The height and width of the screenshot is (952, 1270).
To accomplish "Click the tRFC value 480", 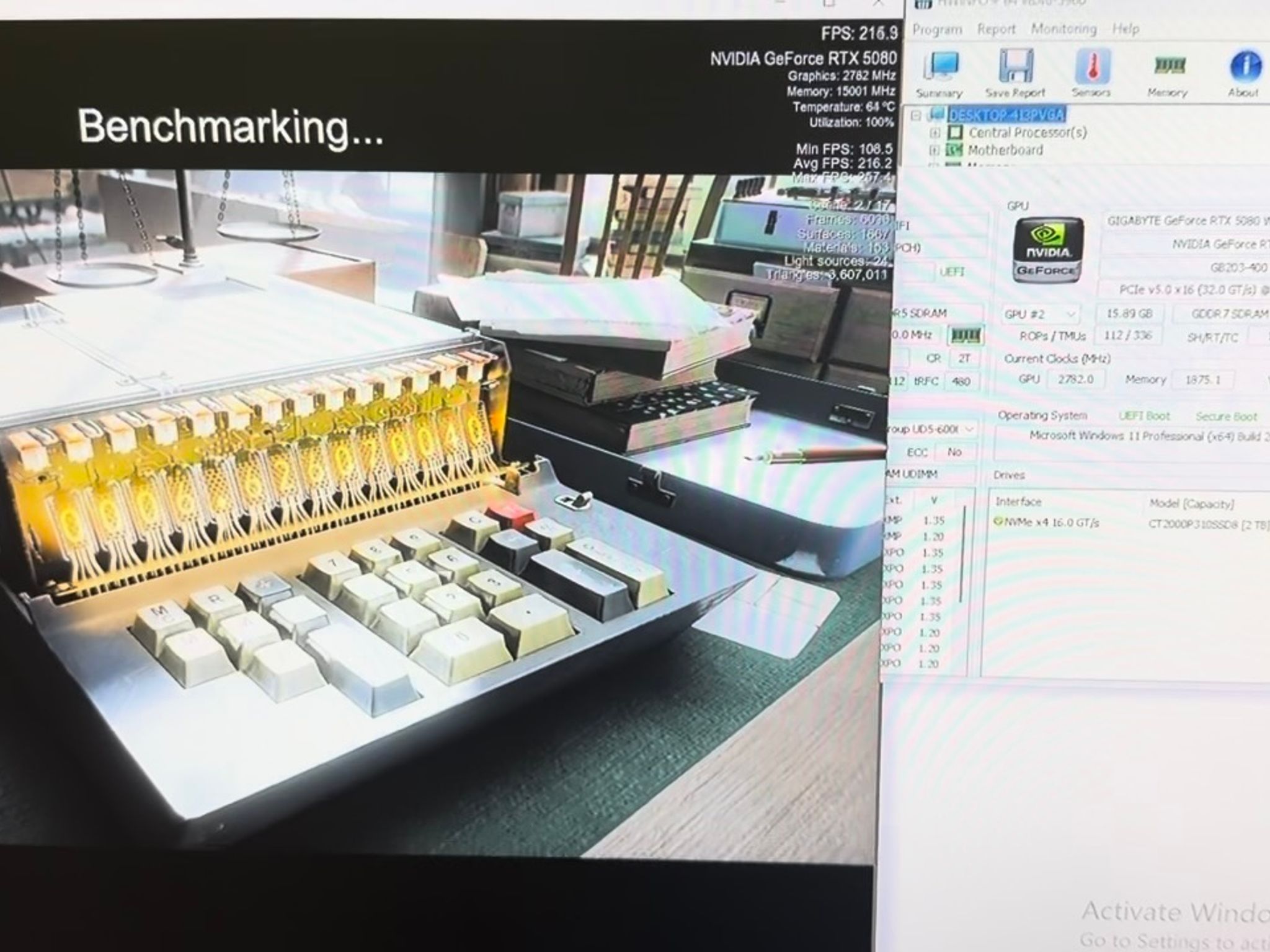I will (x=961, y=381).
